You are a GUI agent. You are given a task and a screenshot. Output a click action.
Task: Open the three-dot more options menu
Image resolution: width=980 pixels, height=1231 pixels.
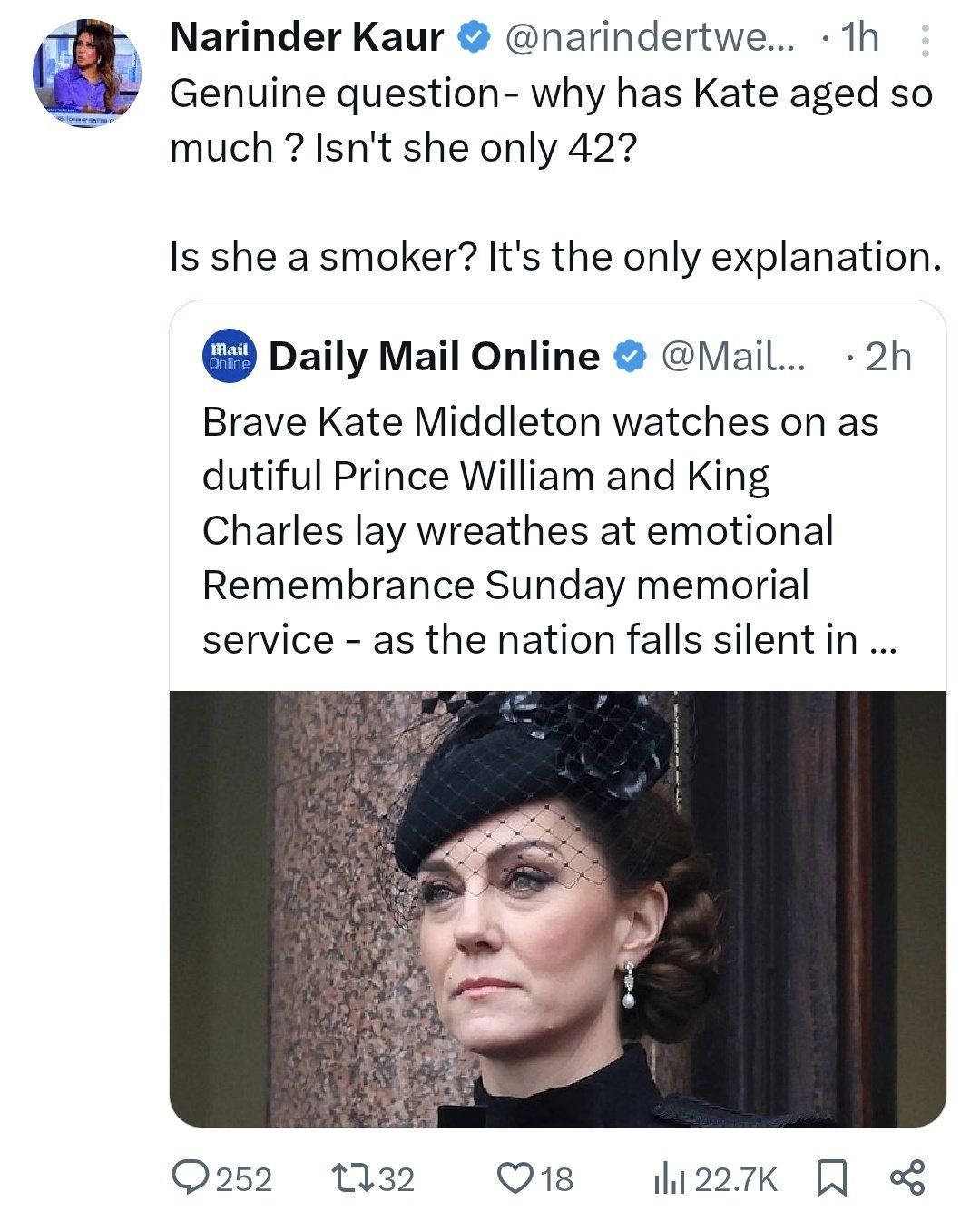point(925,41)
